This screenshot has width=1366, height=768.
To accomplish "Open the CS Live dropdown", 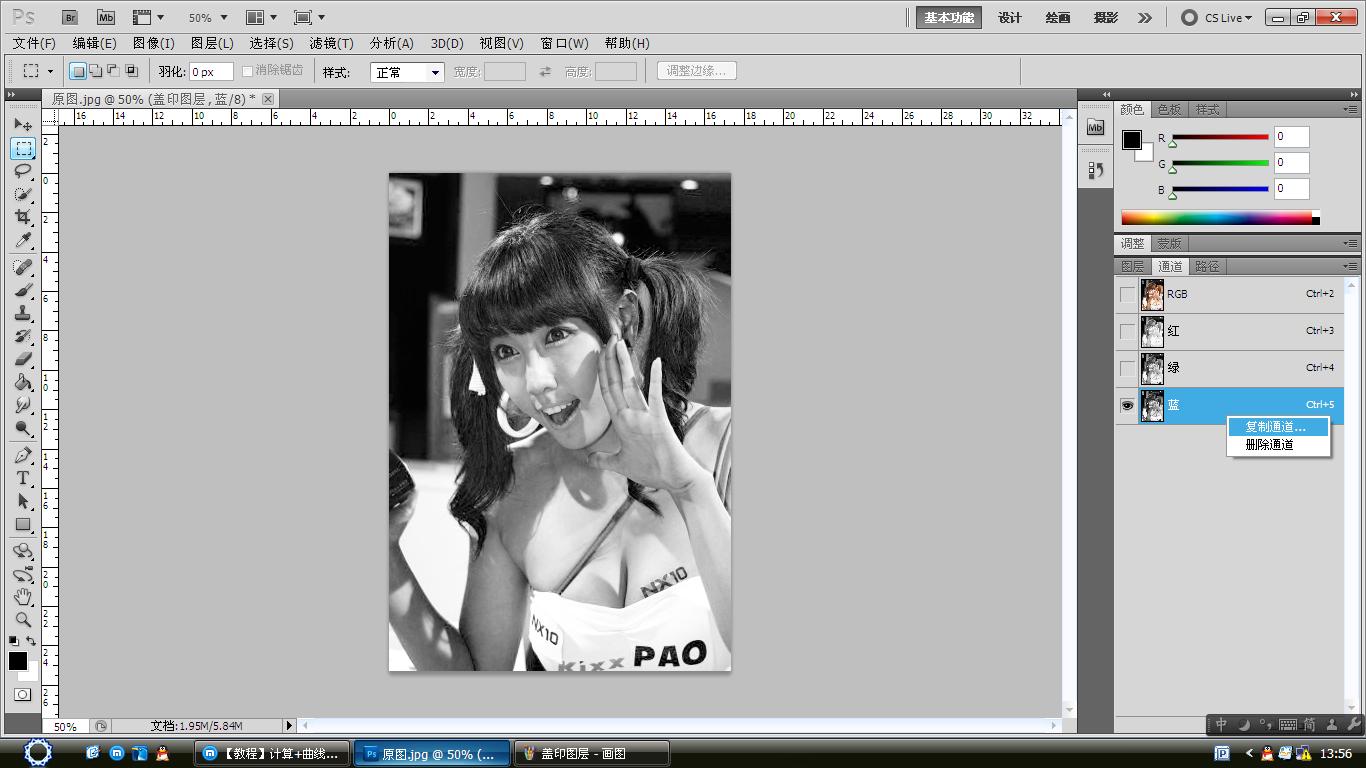I will [1217, 17].
